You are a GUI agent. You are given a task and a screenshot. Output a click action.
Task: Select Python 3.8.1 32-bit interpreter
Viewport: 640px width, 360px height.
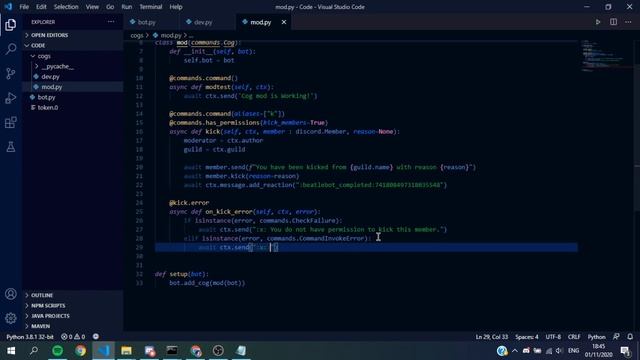[x=30, y=337]
